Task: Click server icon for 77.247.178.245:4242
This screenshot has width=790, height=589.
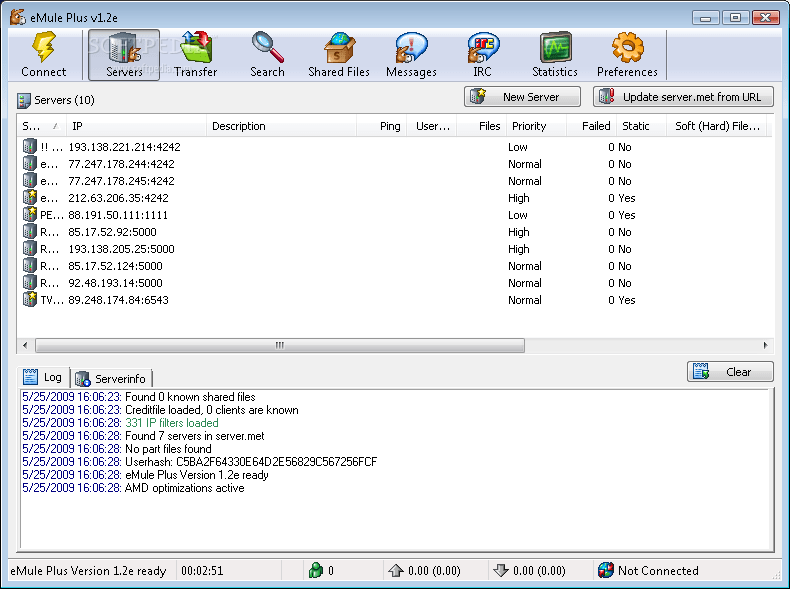Action: pos(30,180)
